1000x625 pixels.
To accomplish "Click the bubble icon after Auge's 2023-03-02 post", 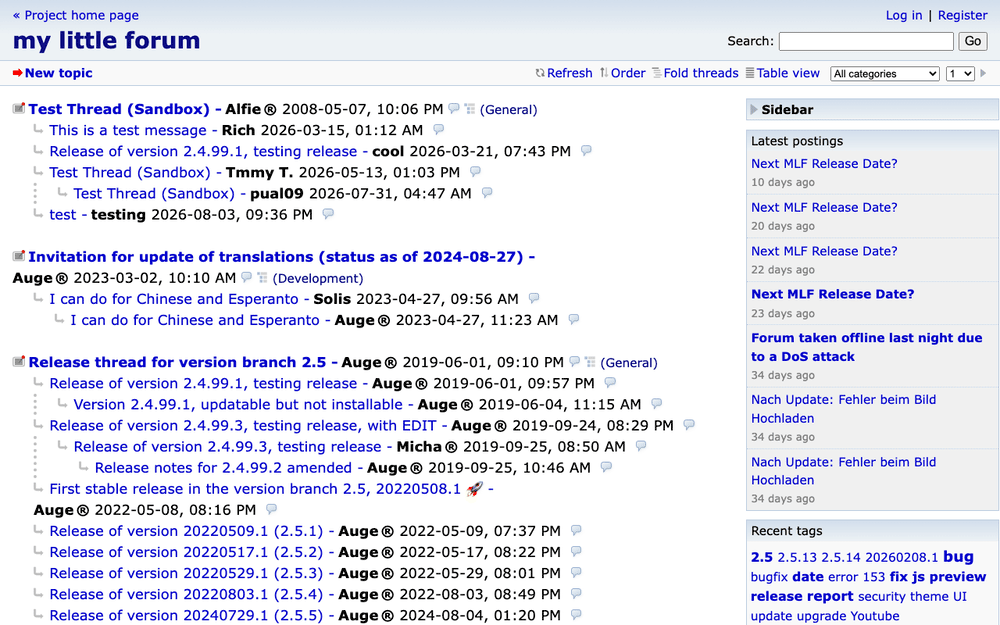I will coord(246,277).
